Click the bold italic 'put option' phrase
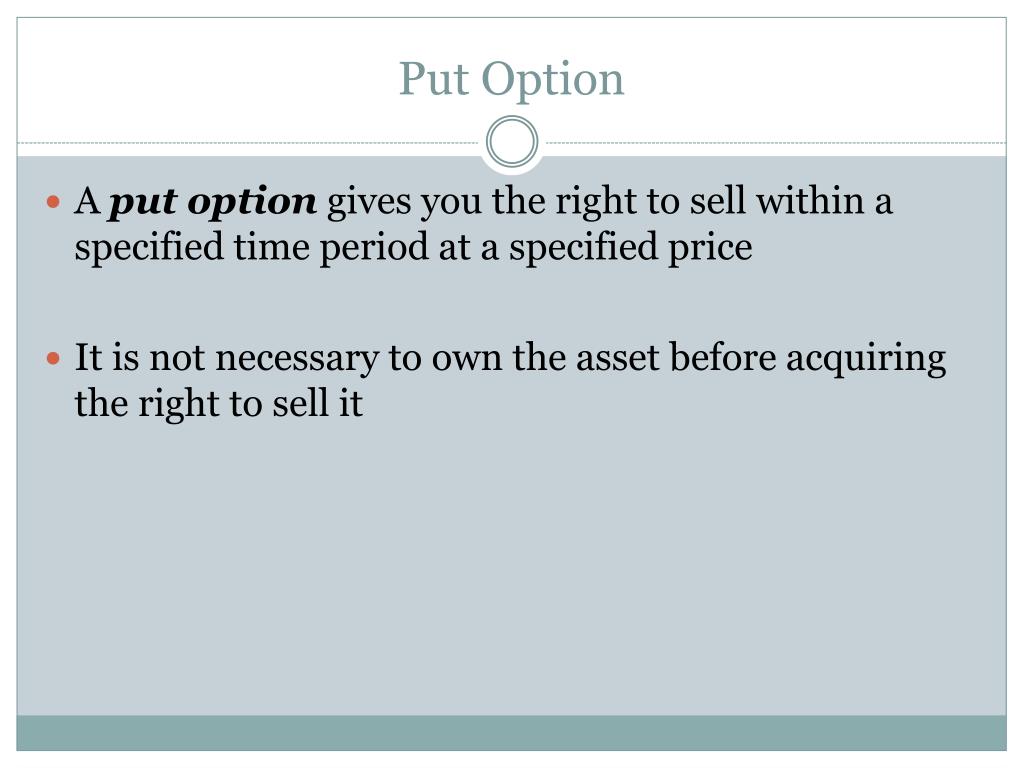 tap(213, 202)
